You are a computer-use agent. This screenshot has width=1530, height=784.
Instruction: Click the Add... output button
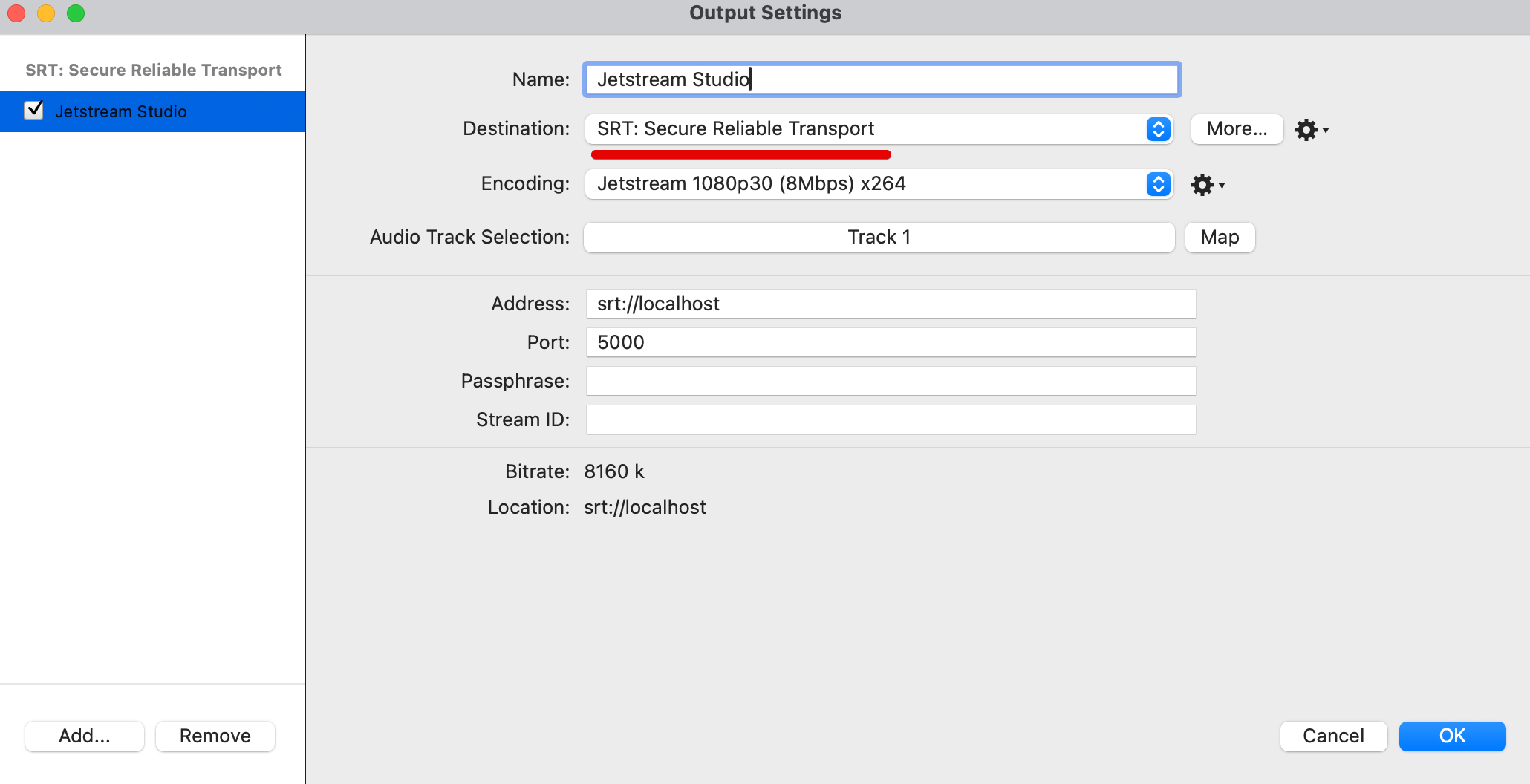[x=85, y=736]
